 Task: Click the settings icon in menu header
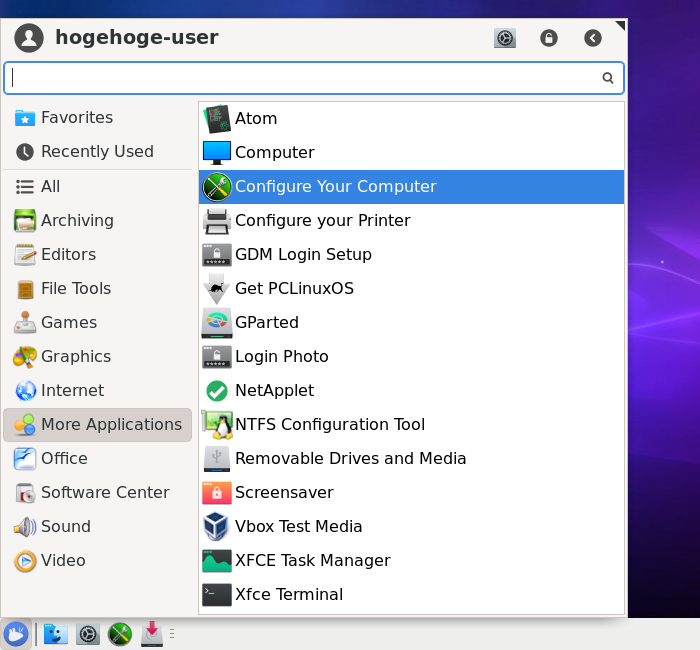coord(505,38)
